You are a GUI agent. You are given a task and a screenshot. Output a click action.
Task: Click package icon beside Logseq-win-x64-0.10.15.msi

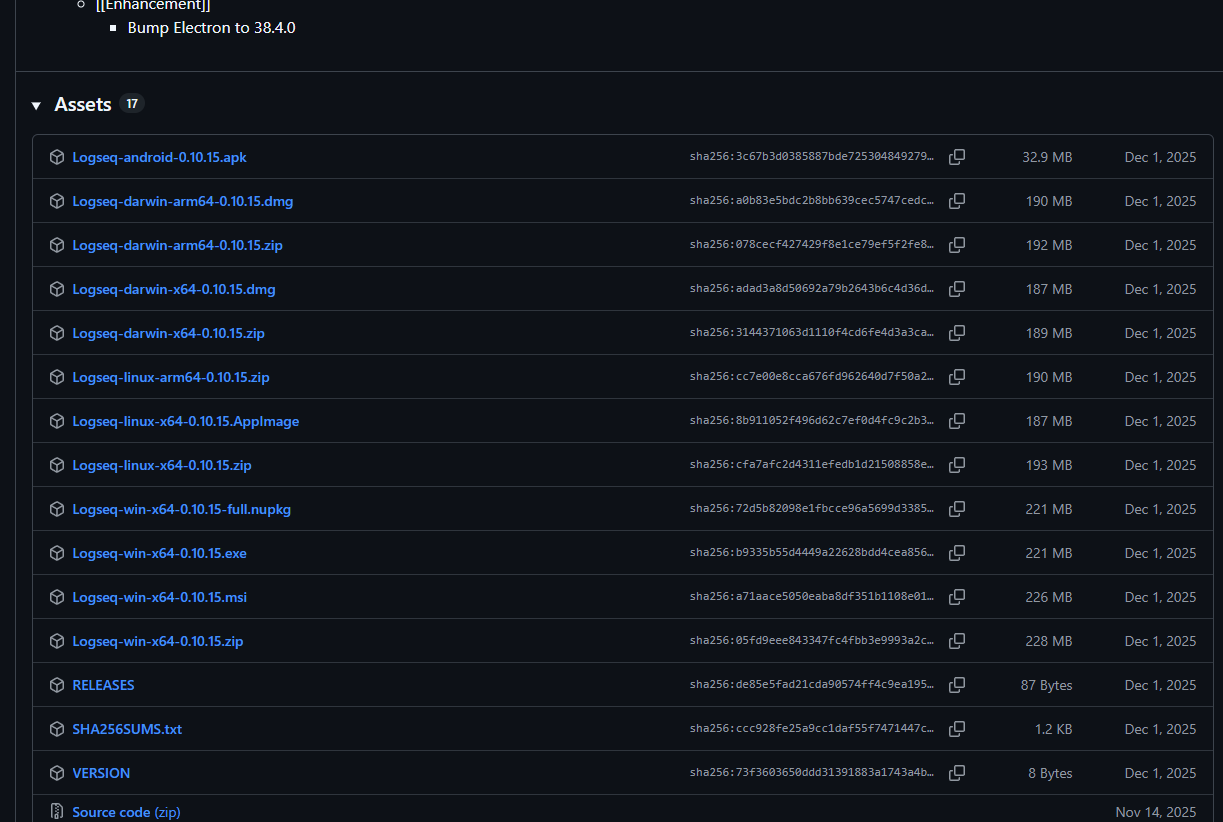57,597
